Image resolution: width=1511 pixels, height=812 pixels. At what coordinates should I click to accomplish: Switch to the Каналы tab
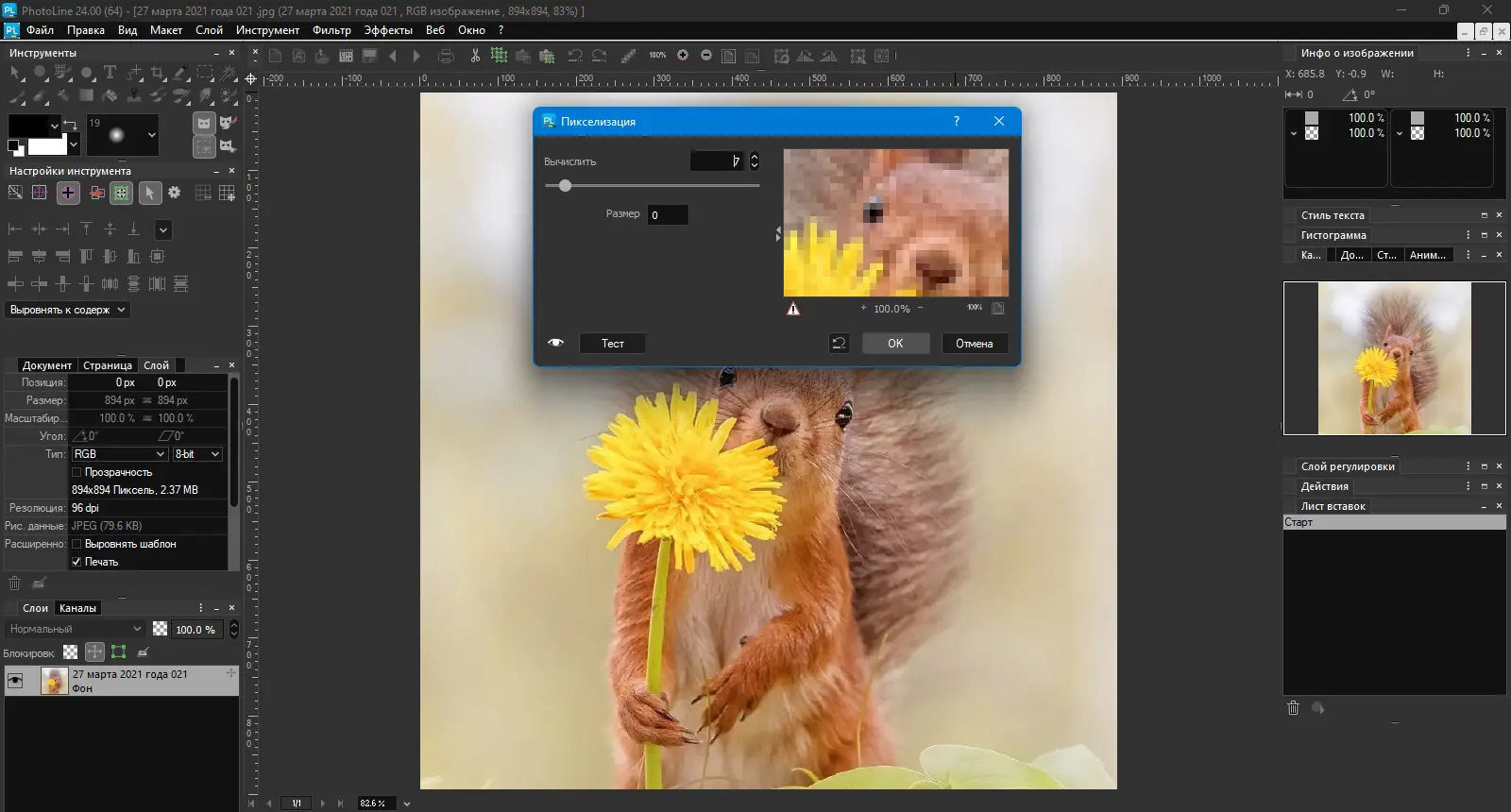[77, 608]
